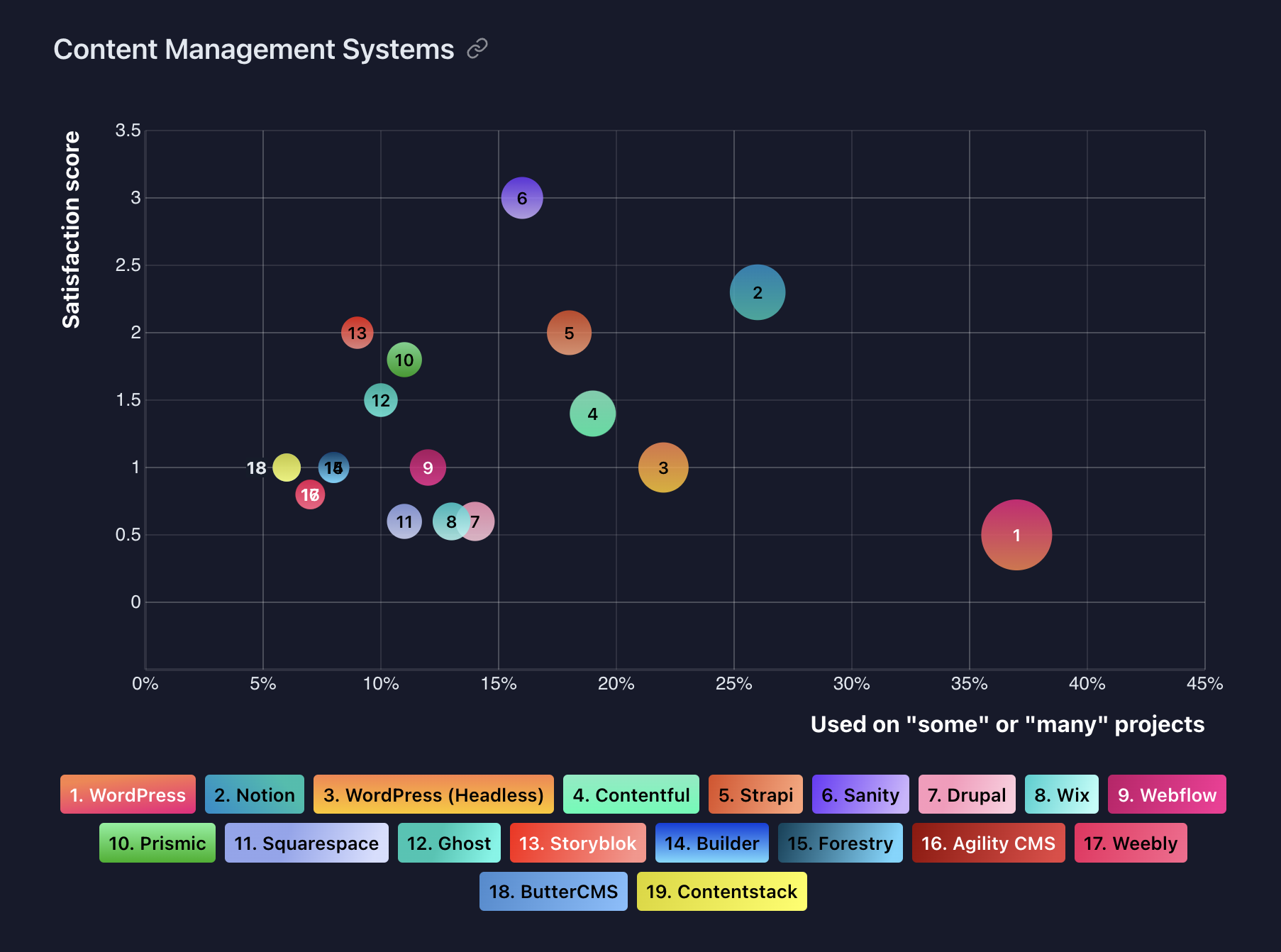
Task: Select the 3. WordPress (Headless) legend tag
Action: click(433, 795)
